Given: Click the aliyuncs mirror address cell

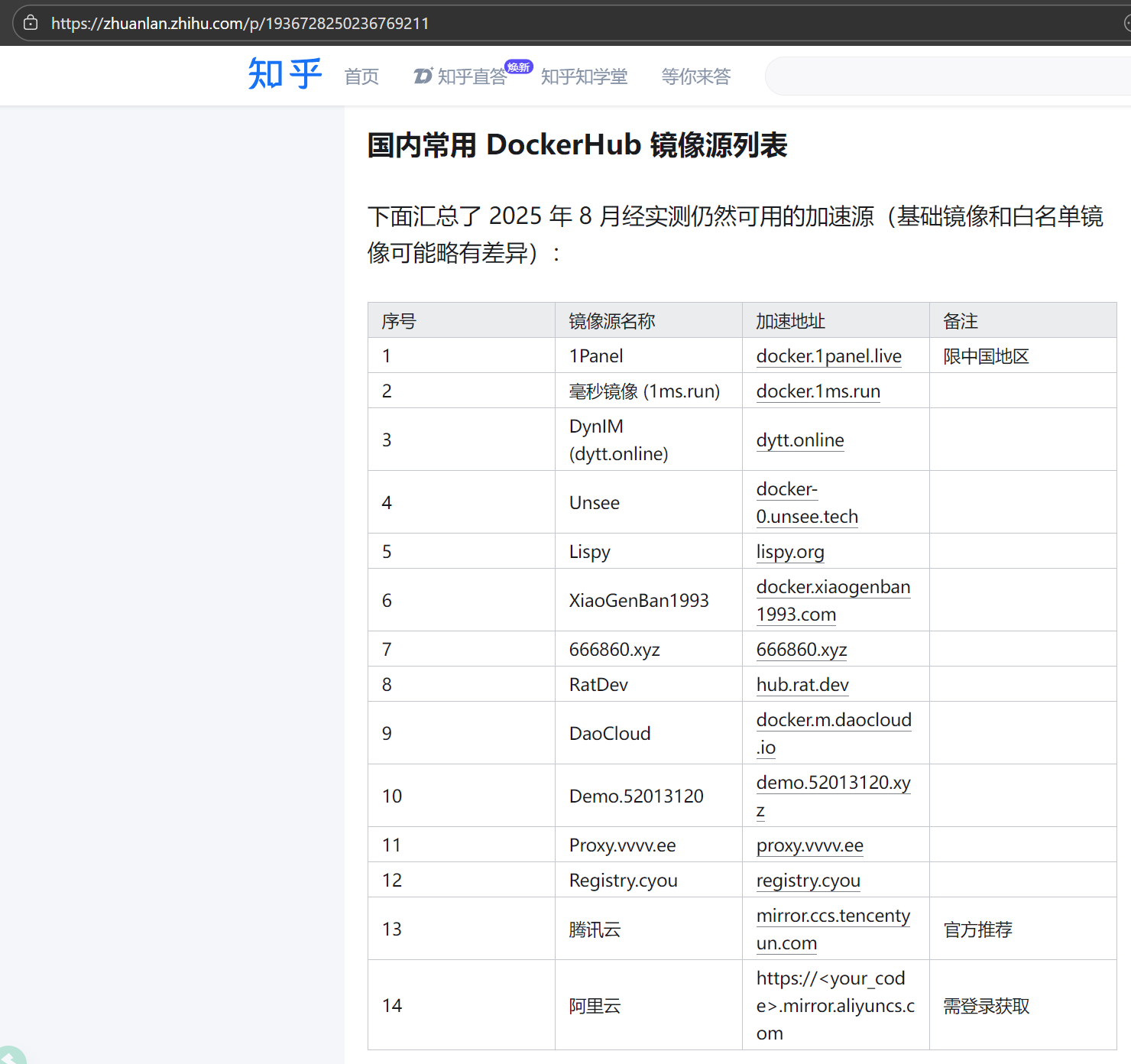Looking at the screenshot, I should (x=836, y=1006).
